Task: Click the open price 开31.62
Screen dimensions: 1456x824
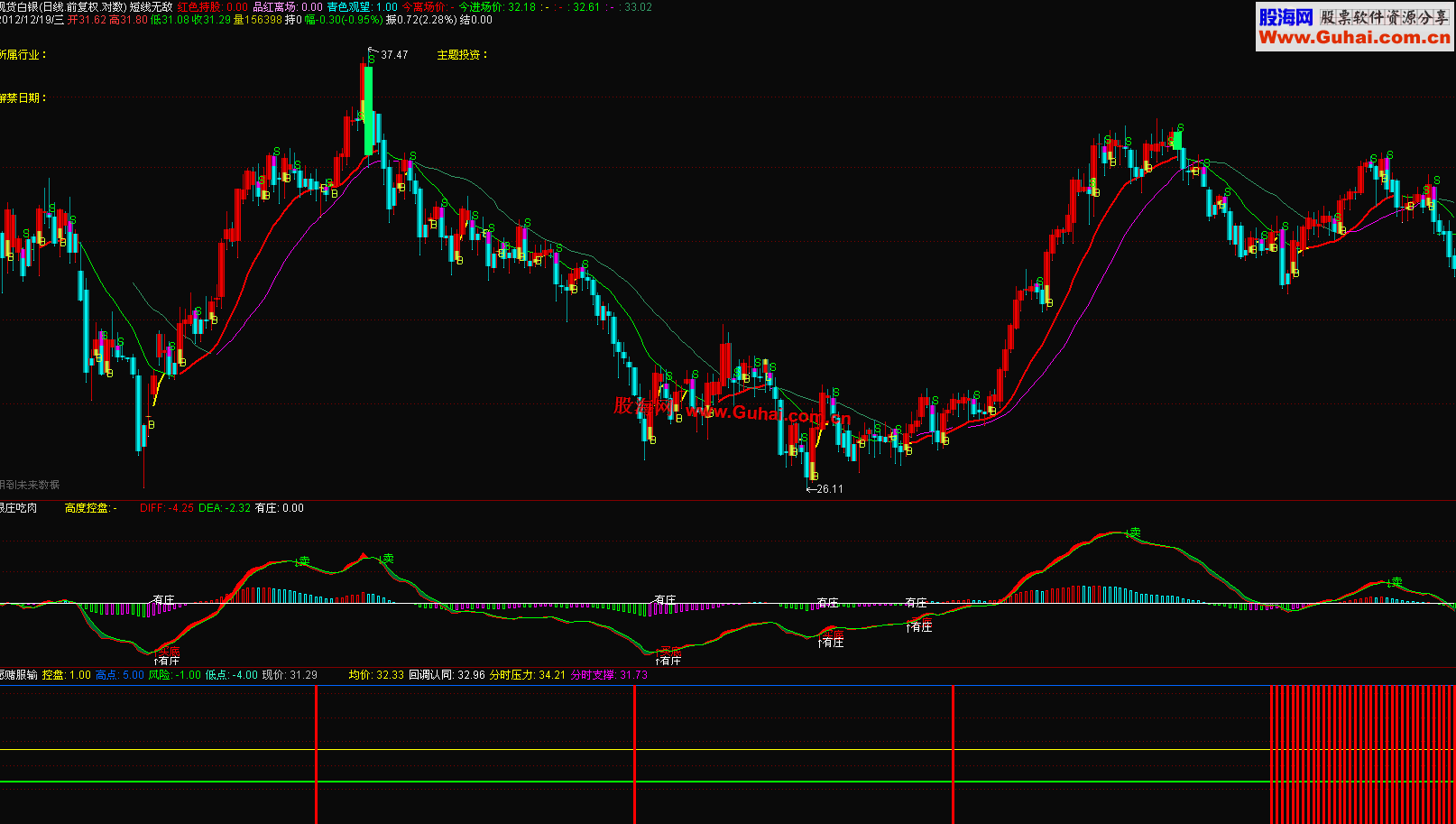Action: [88, 19]
